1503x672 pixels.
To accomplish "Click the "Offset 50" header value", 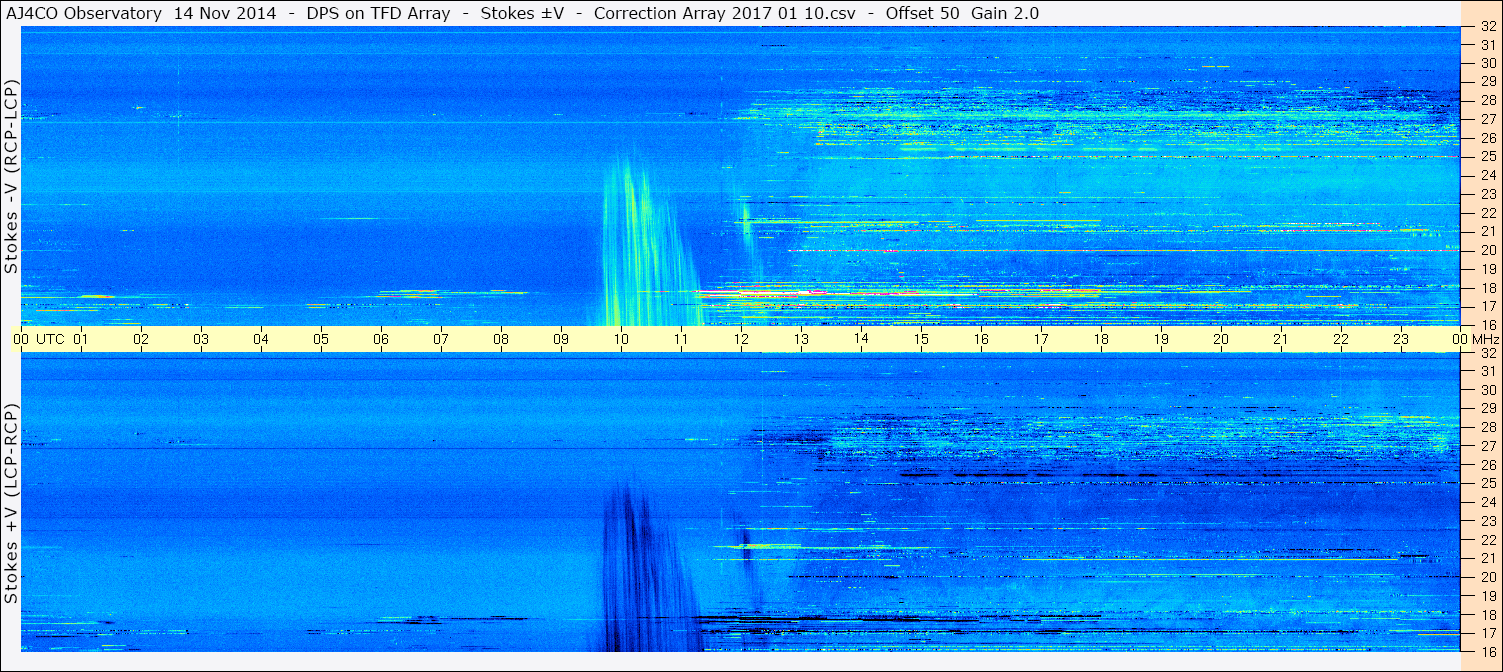I will click(922, 13).
